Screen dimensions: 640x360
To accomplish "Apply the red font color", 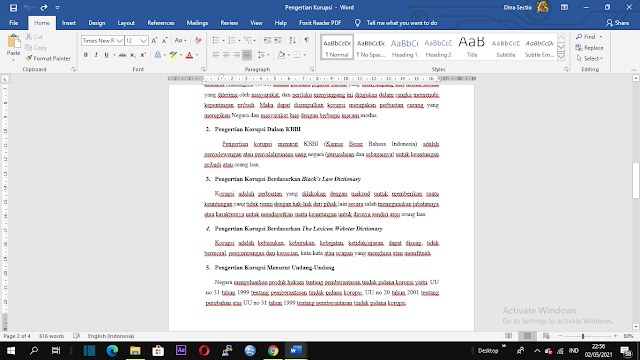I will [189, 55].
